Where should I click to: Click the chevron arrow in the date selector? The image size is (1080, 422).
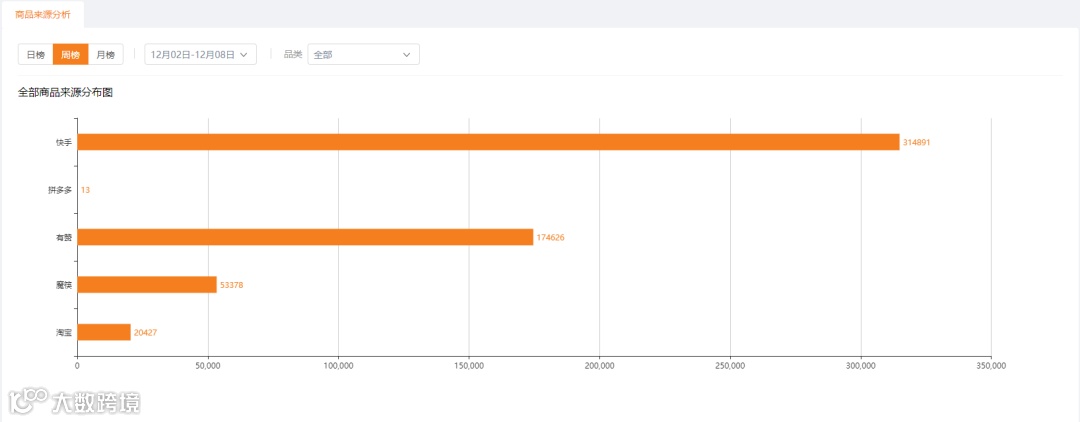[x=244, y=55]
